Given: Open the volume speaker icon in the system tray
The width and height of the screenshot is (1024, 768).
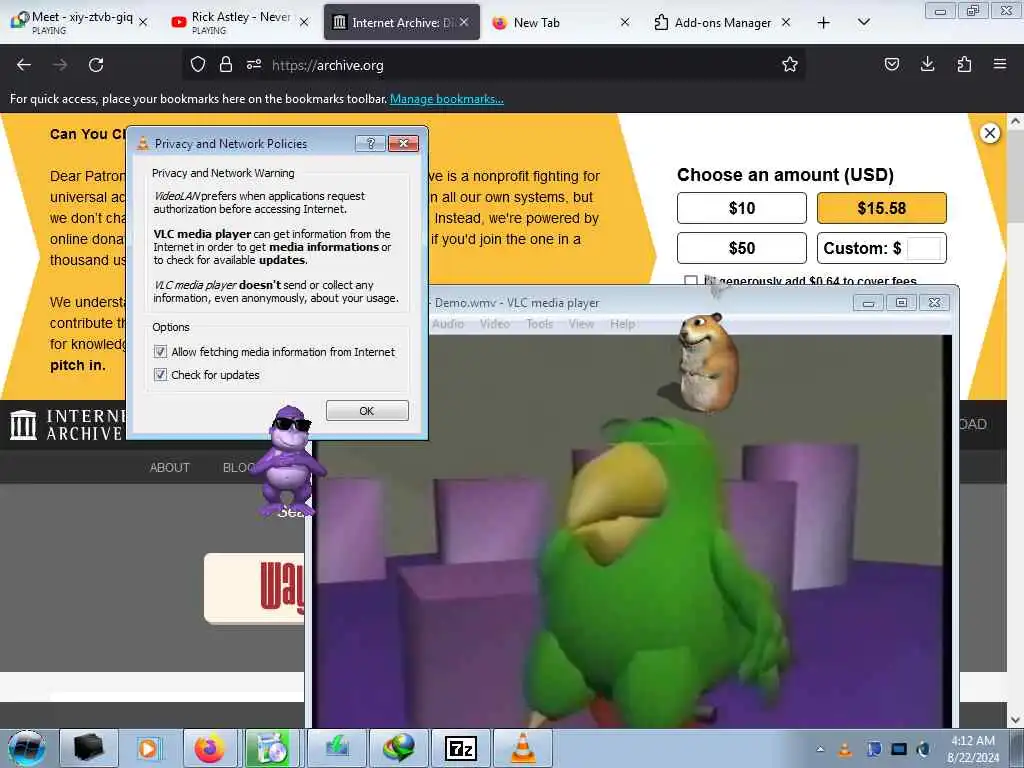Looking at the screenshot, I should point(923,749).
